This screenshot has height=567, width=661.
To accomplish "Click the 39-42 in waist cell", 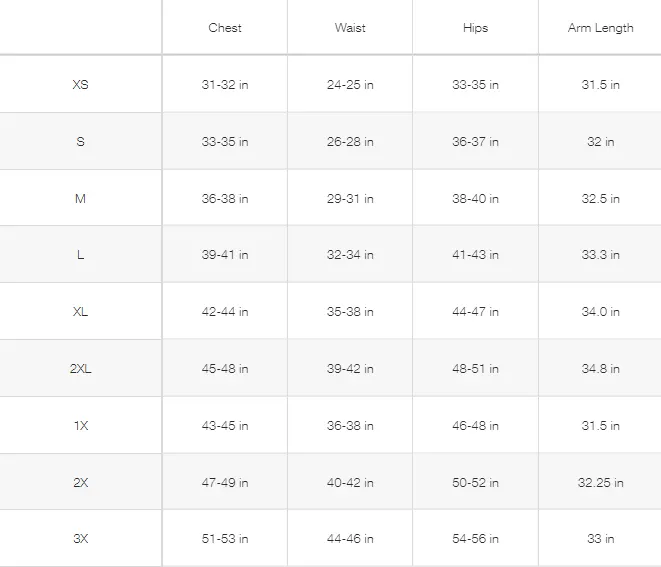I will pos(350,369).
